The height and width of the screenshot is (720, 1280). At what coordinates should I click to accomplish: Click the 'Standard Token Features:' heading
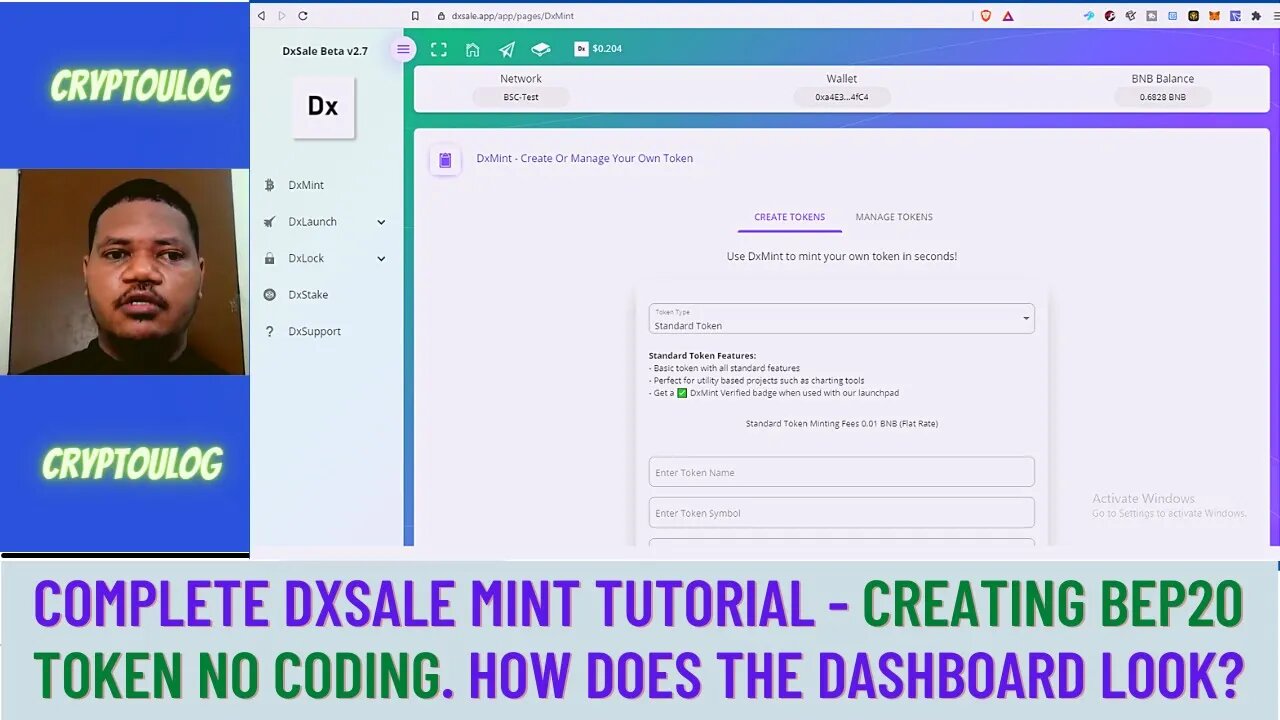coord(702,355)
